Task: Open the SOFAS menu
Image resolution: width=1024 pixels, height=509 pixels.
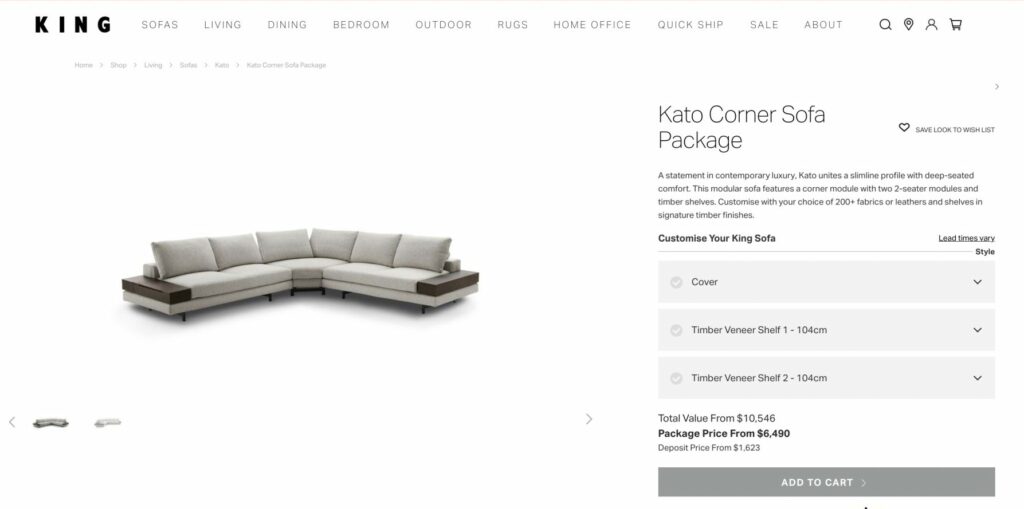Action: point(160,25)
